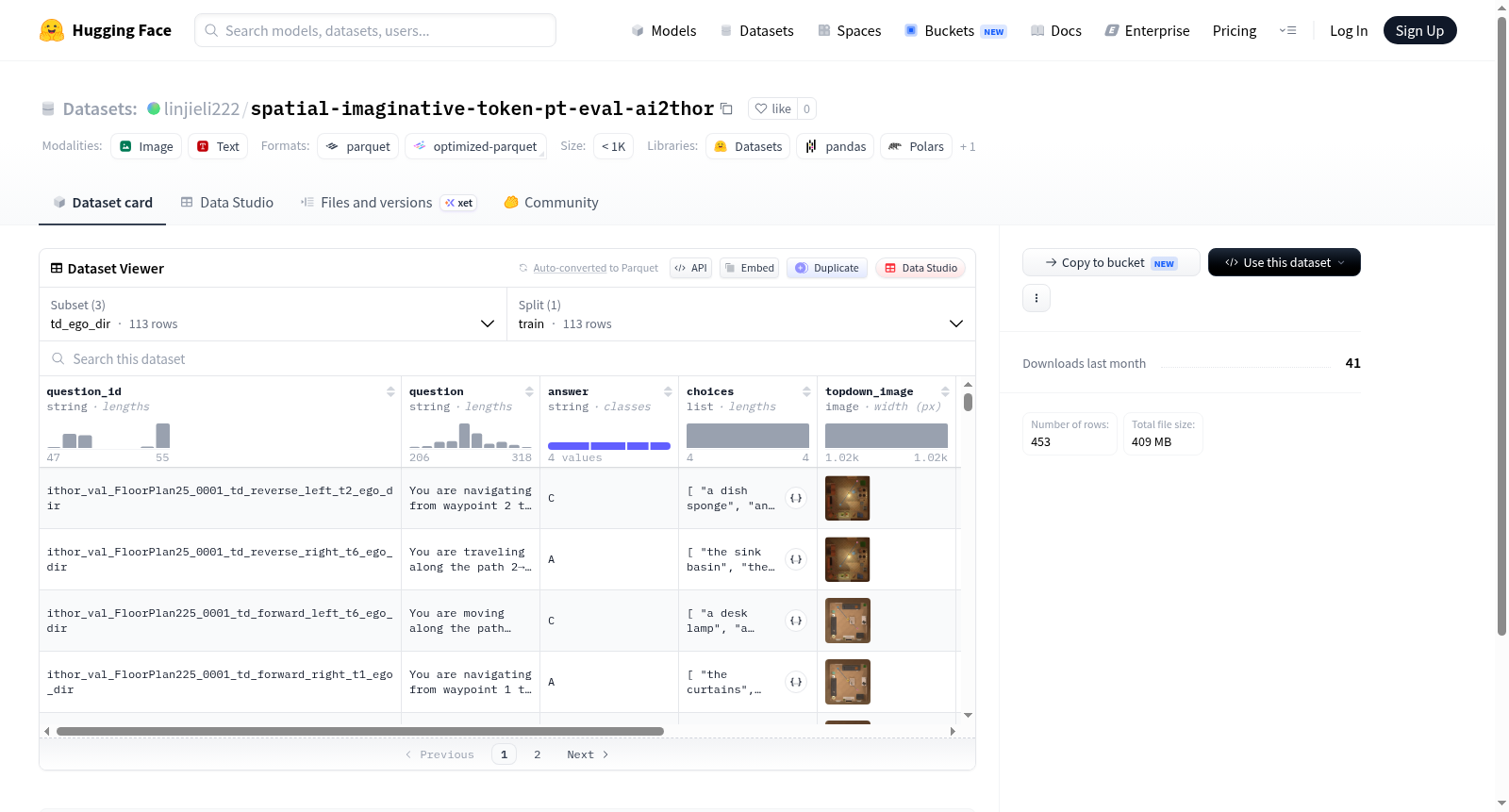Viewport: 1509px width, 812px height.
Task: Expand choices JSON for the dish sponge row
Action: (796, 498)
